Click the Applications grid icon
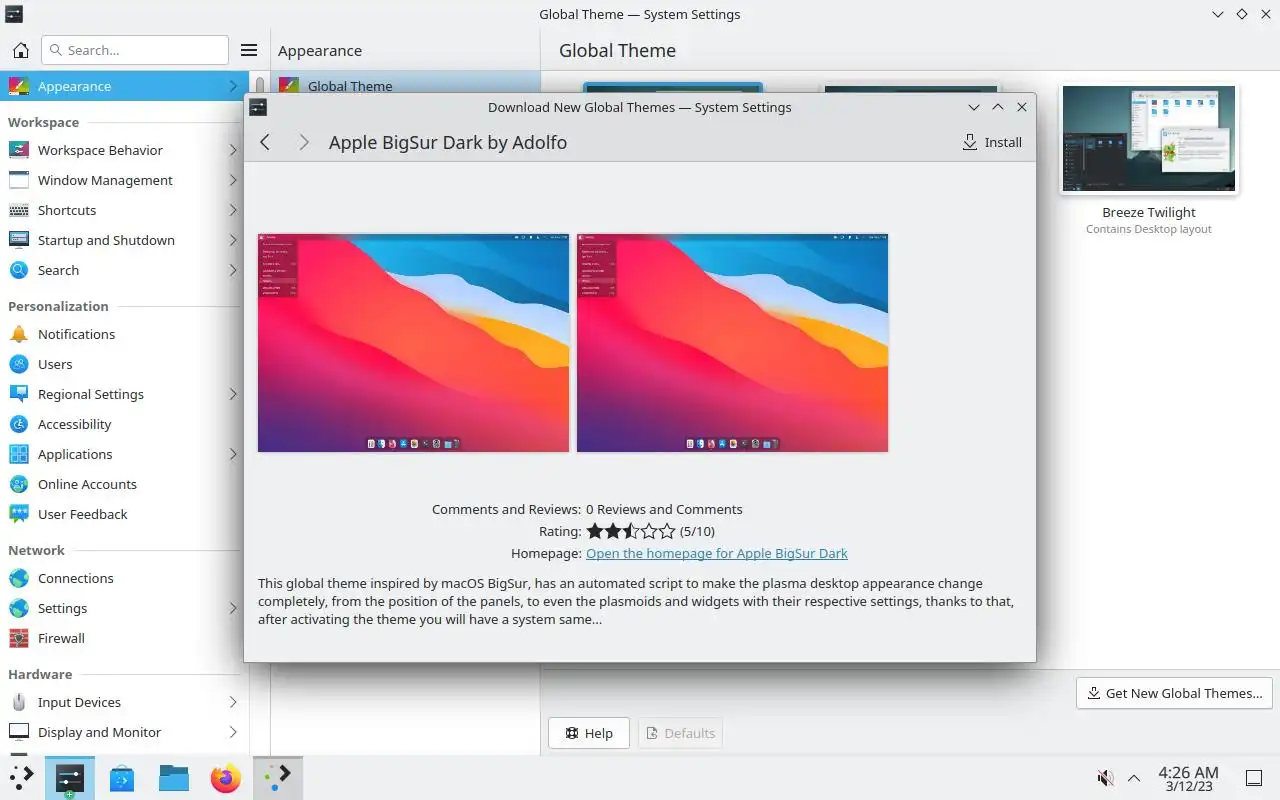This screenshot has height=800, width=1280. pos(19,454)
